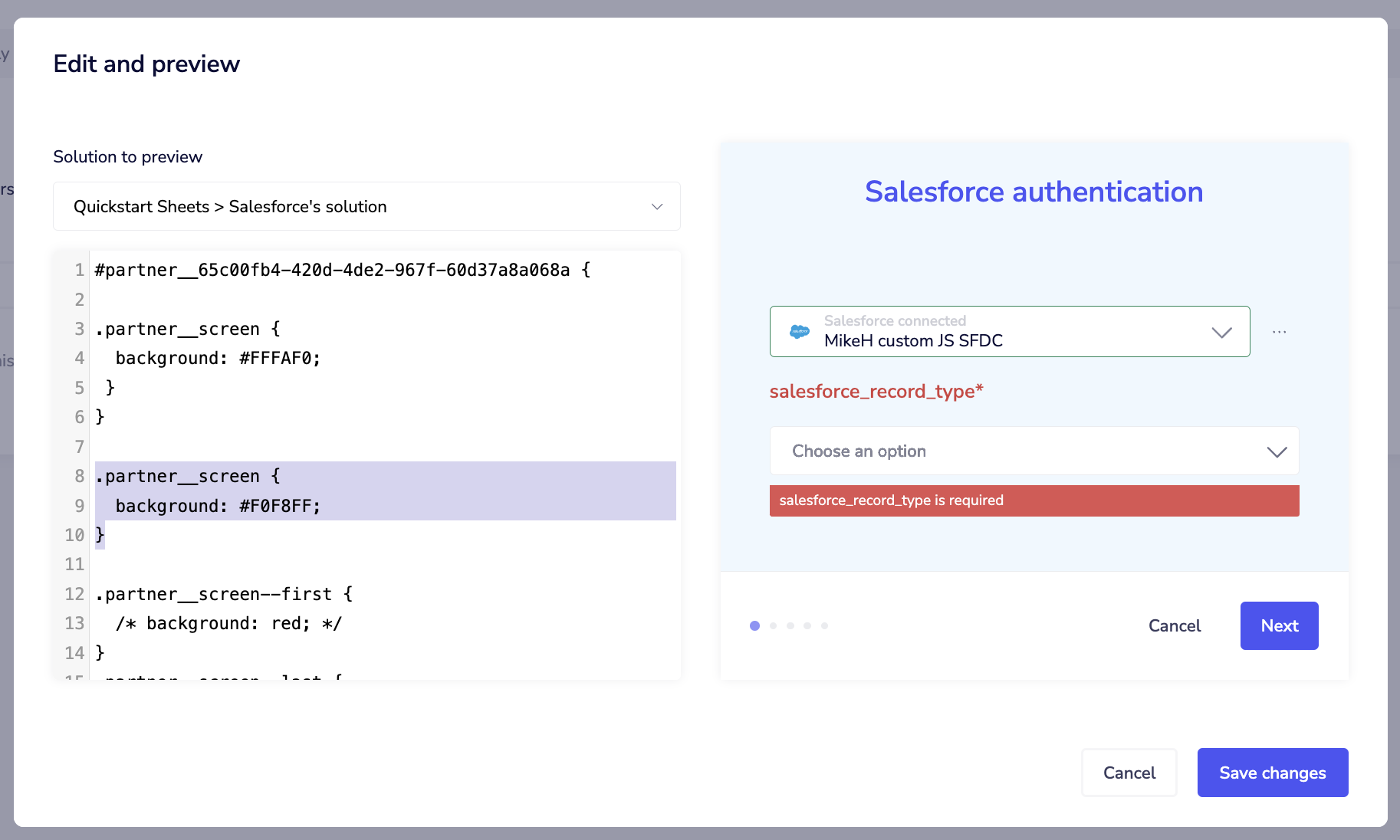Select the first active step dot
This screenshot has height=840, width=1400.
754,626
